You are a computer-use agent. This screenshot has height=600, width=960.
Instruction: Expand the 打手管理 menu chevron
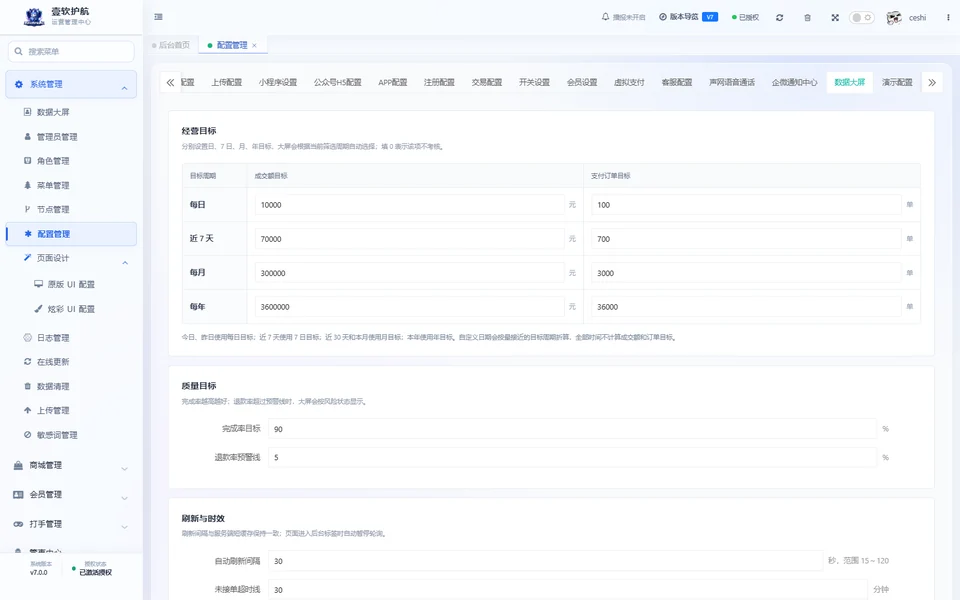[x=124, y=527]
